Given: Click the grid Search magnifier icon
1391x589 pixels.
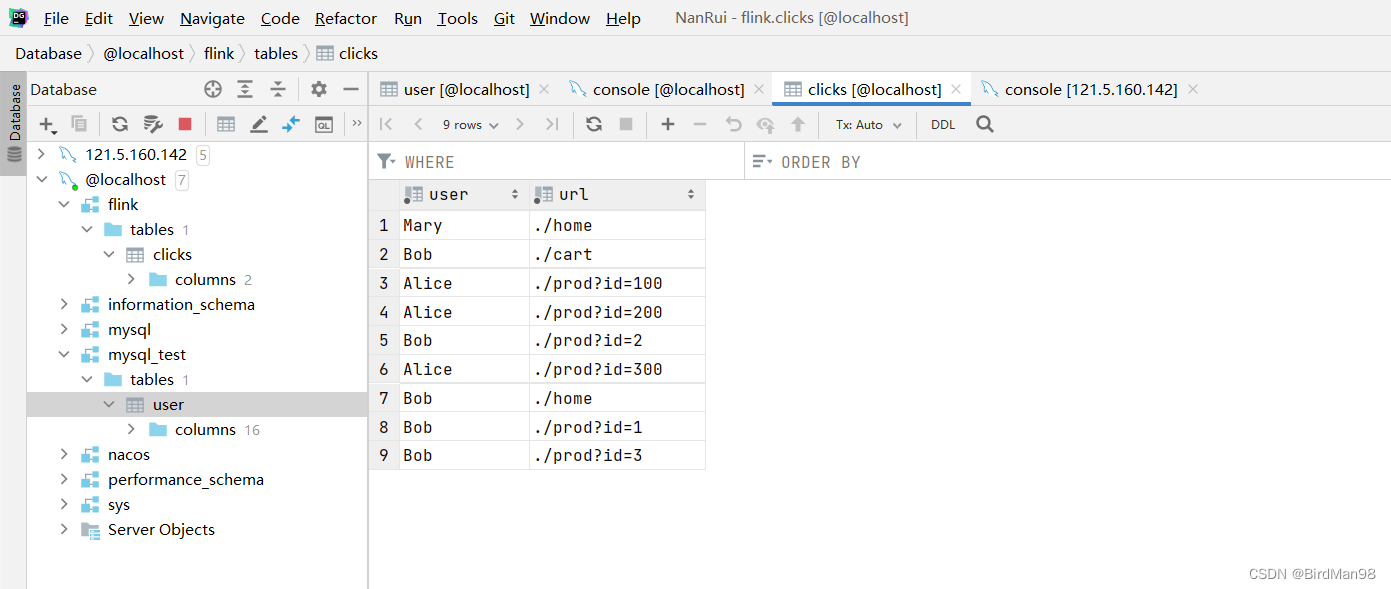Looking at the screenshot, I should pos(985,124).
